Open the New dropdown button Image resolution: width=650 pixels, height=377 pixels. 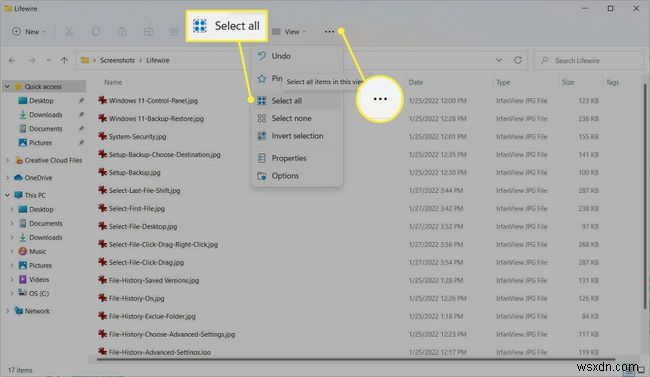pos(29,32)
